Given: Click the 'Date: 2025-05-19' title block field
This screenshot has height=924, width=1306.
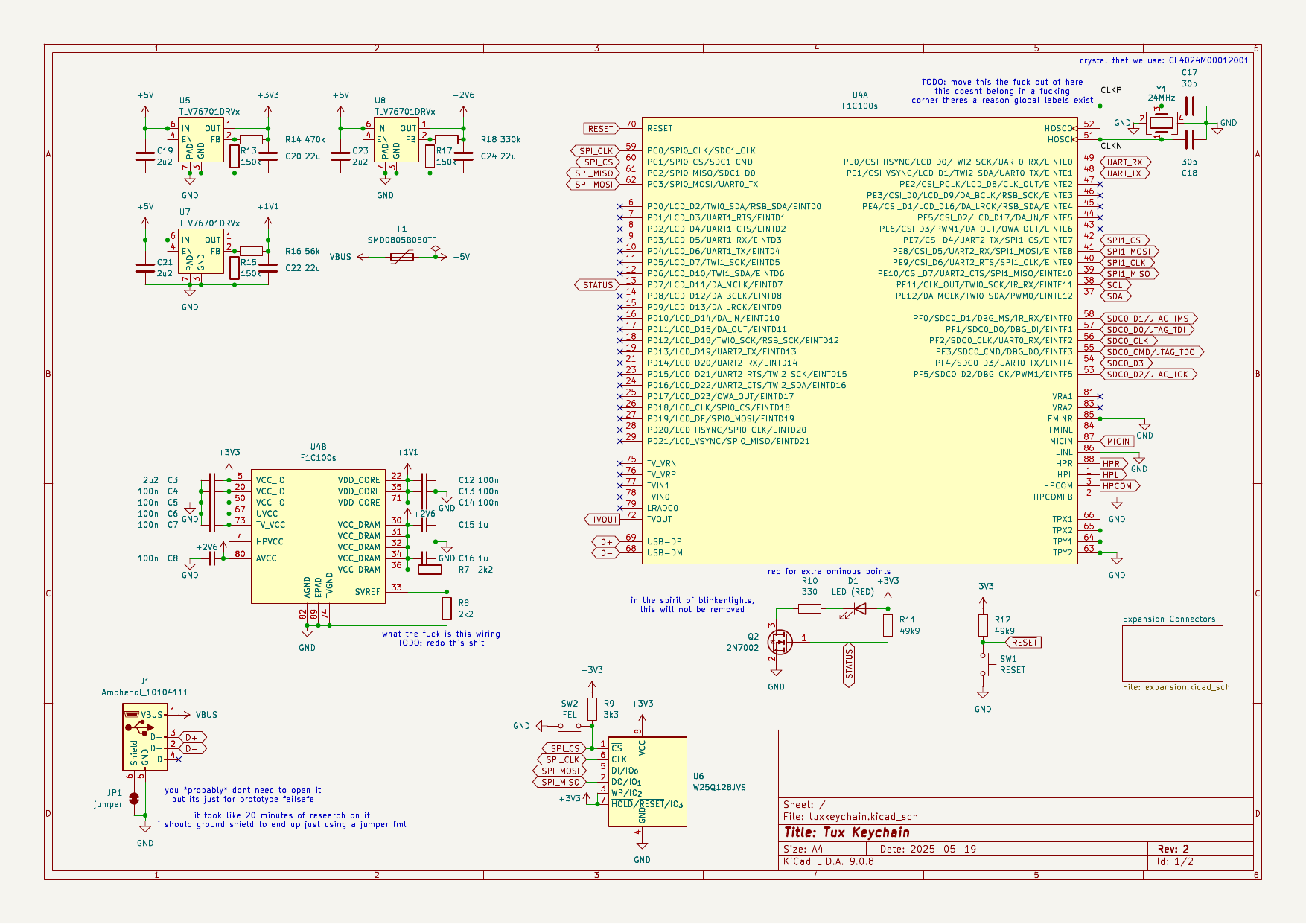Looking at the screenshot, I should tap(928, 849).
